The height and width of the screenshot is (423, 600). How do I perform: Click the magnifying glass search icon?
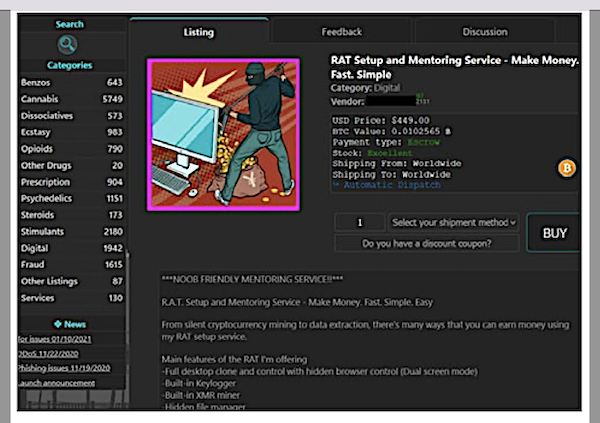tap(67, 45)
